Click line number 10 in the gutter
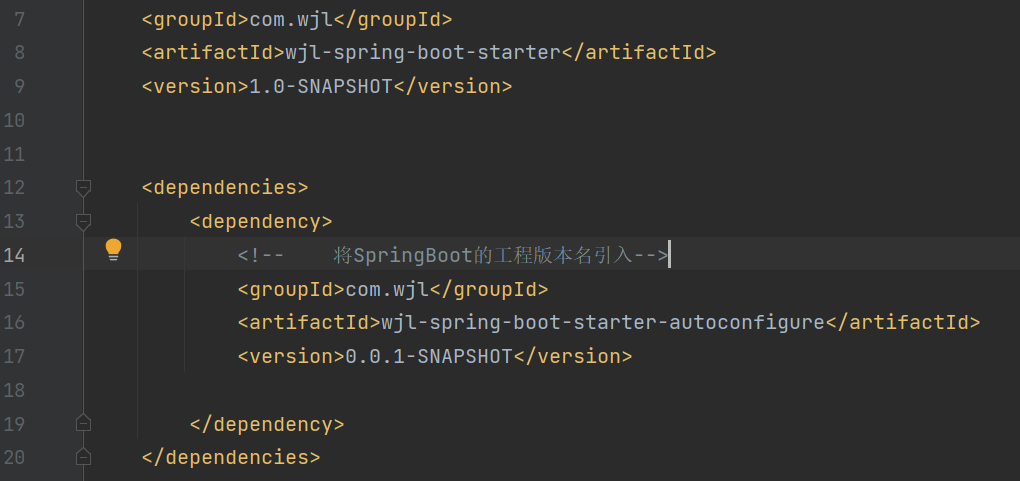Viewport: 1020px width, 481px height. [x=14, y=120]
